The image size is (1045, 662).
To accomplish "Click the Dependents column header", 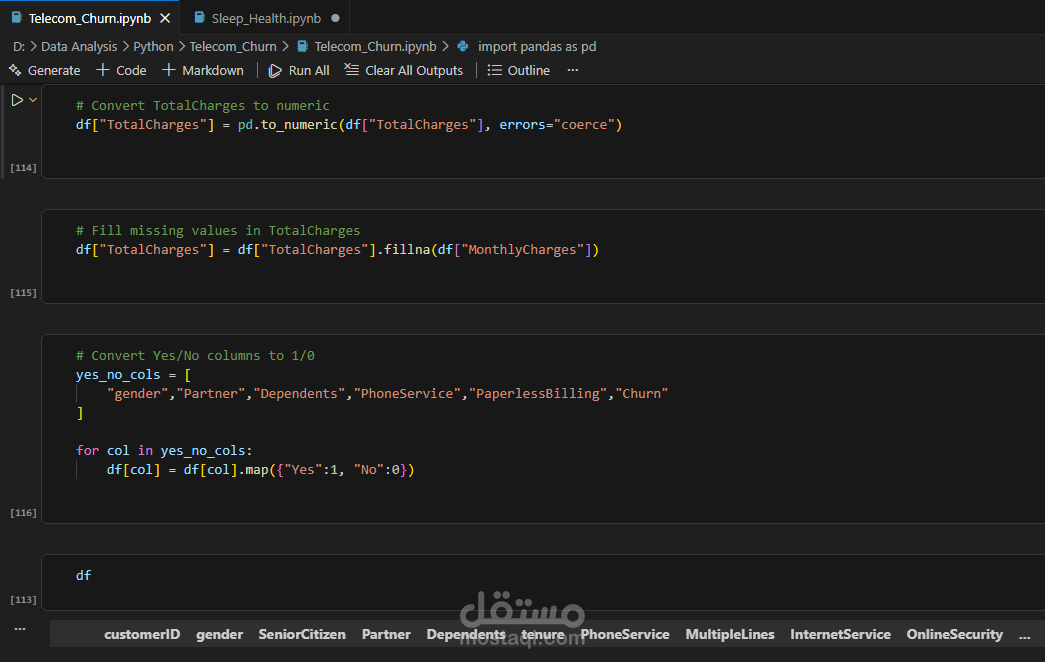I will pyautogui.click(x=466, y=634).
